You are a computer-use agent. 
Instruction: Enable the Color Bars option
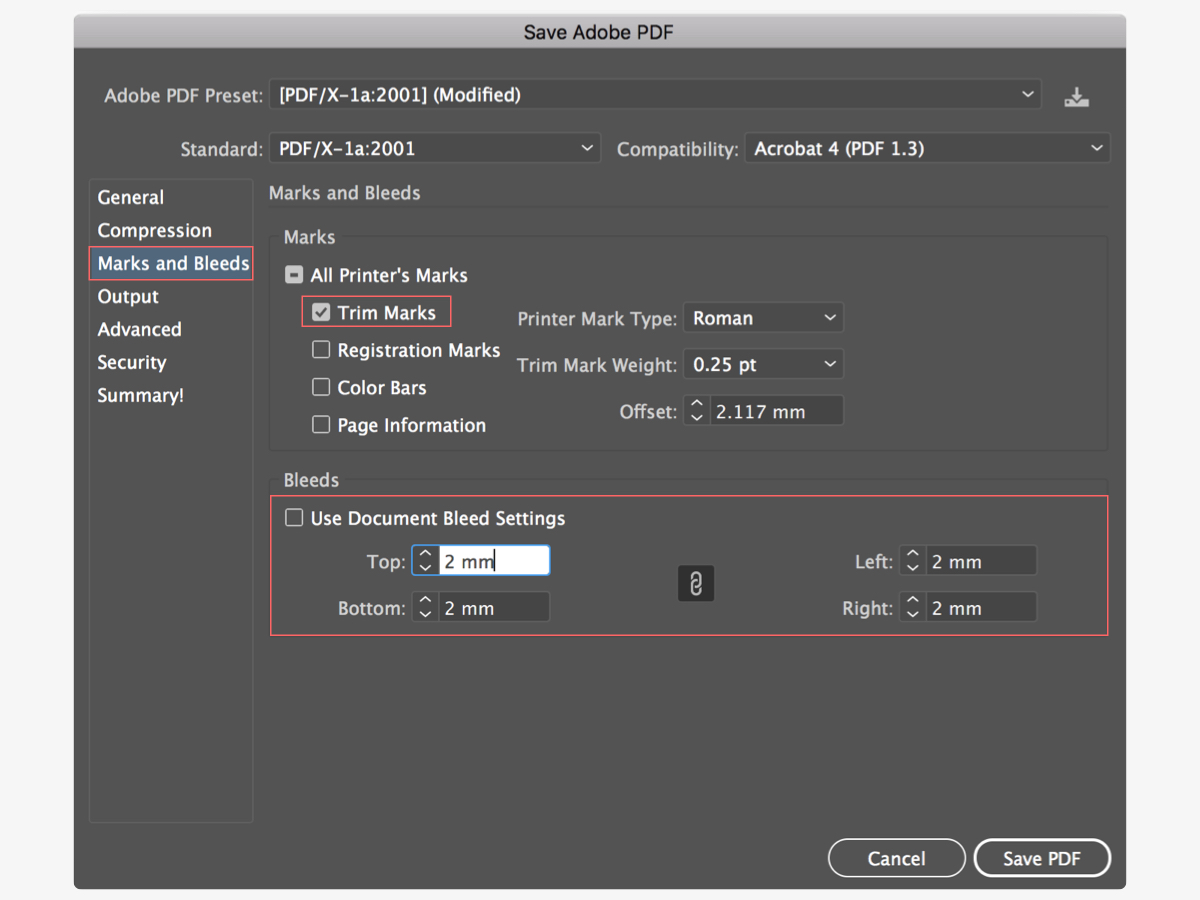point(321,387)
